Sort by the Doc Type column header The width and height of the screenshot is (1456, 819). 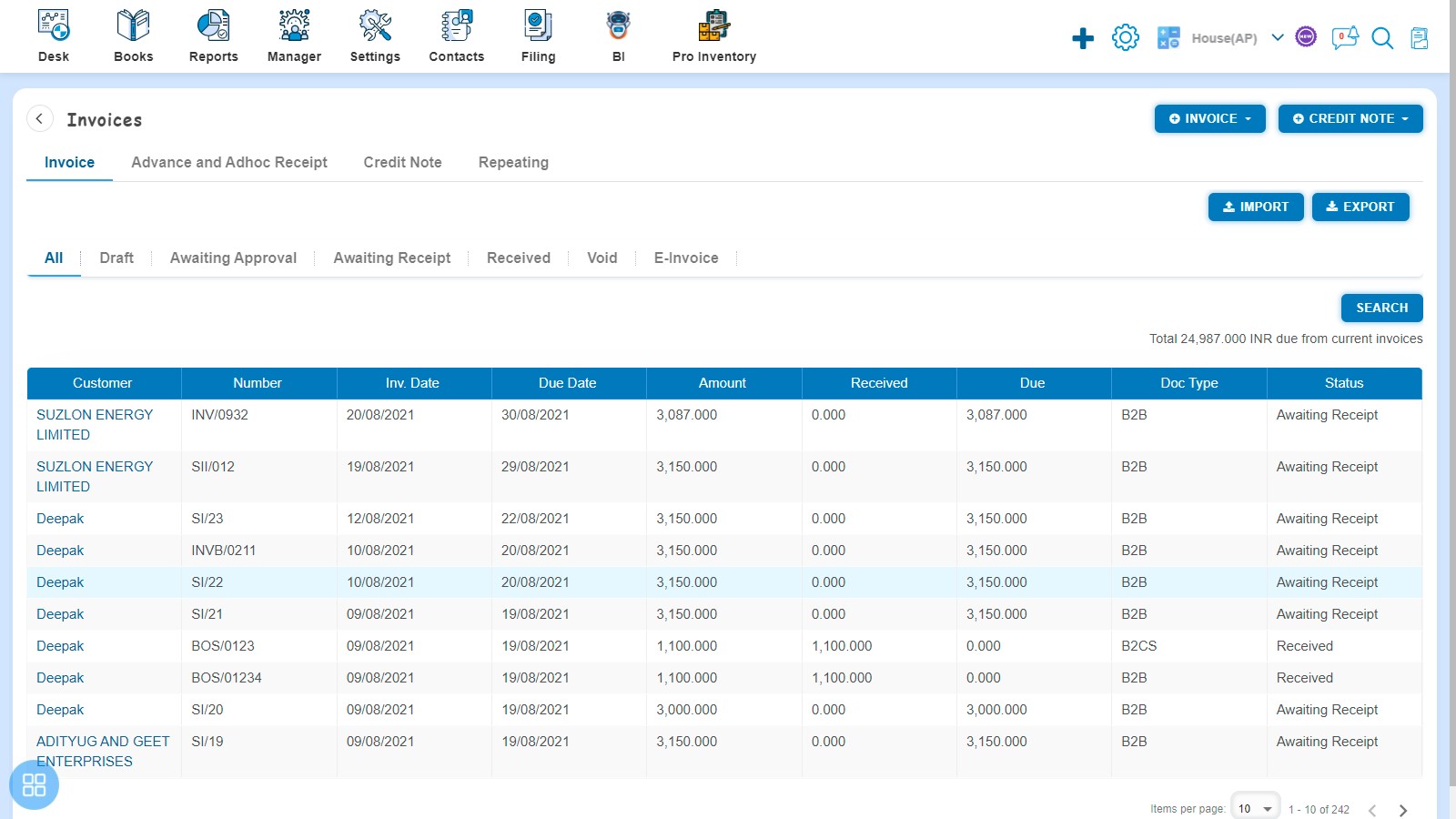pyautogui.click(x=1189, y=383)
